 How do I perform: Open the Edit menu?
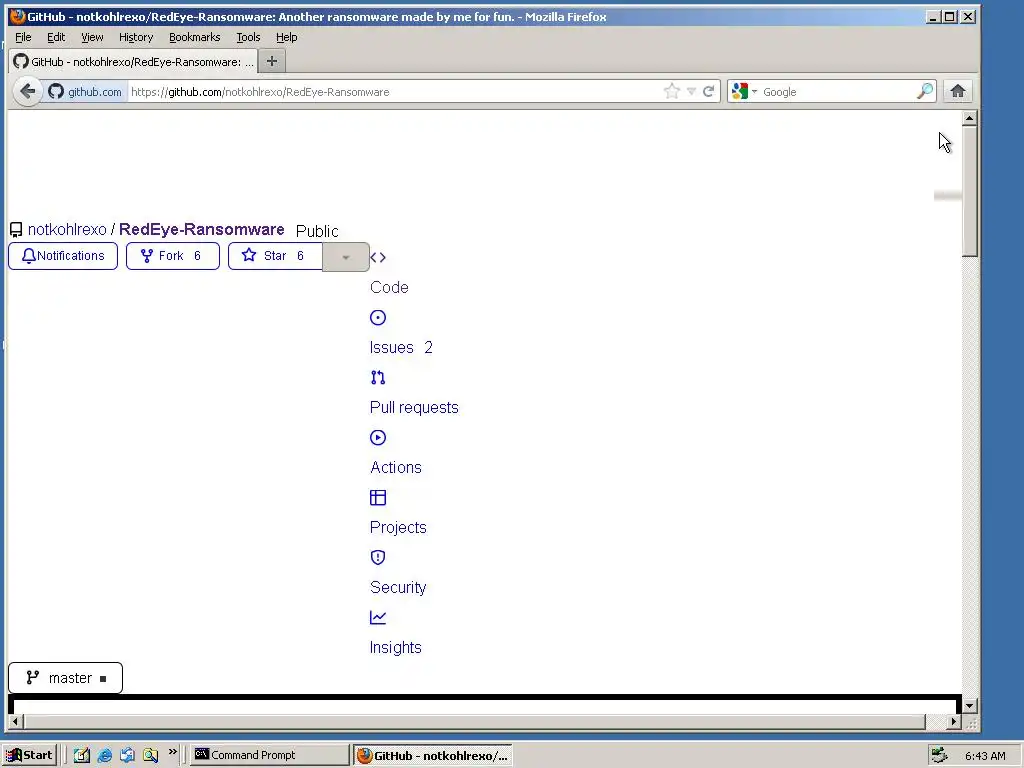(x=56, y=37)
